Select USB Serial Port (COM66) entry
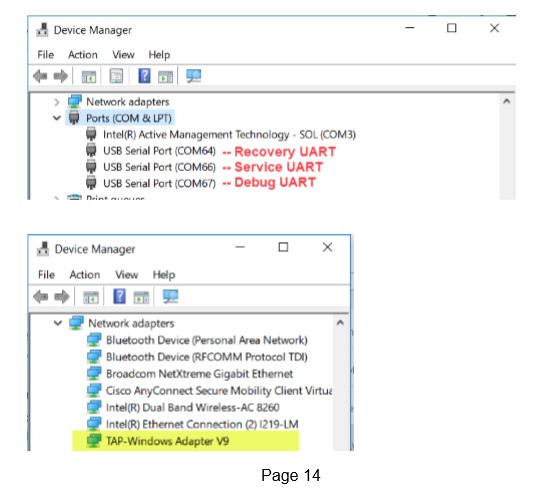This screenshot has height=493, width=555. point(159,167)
